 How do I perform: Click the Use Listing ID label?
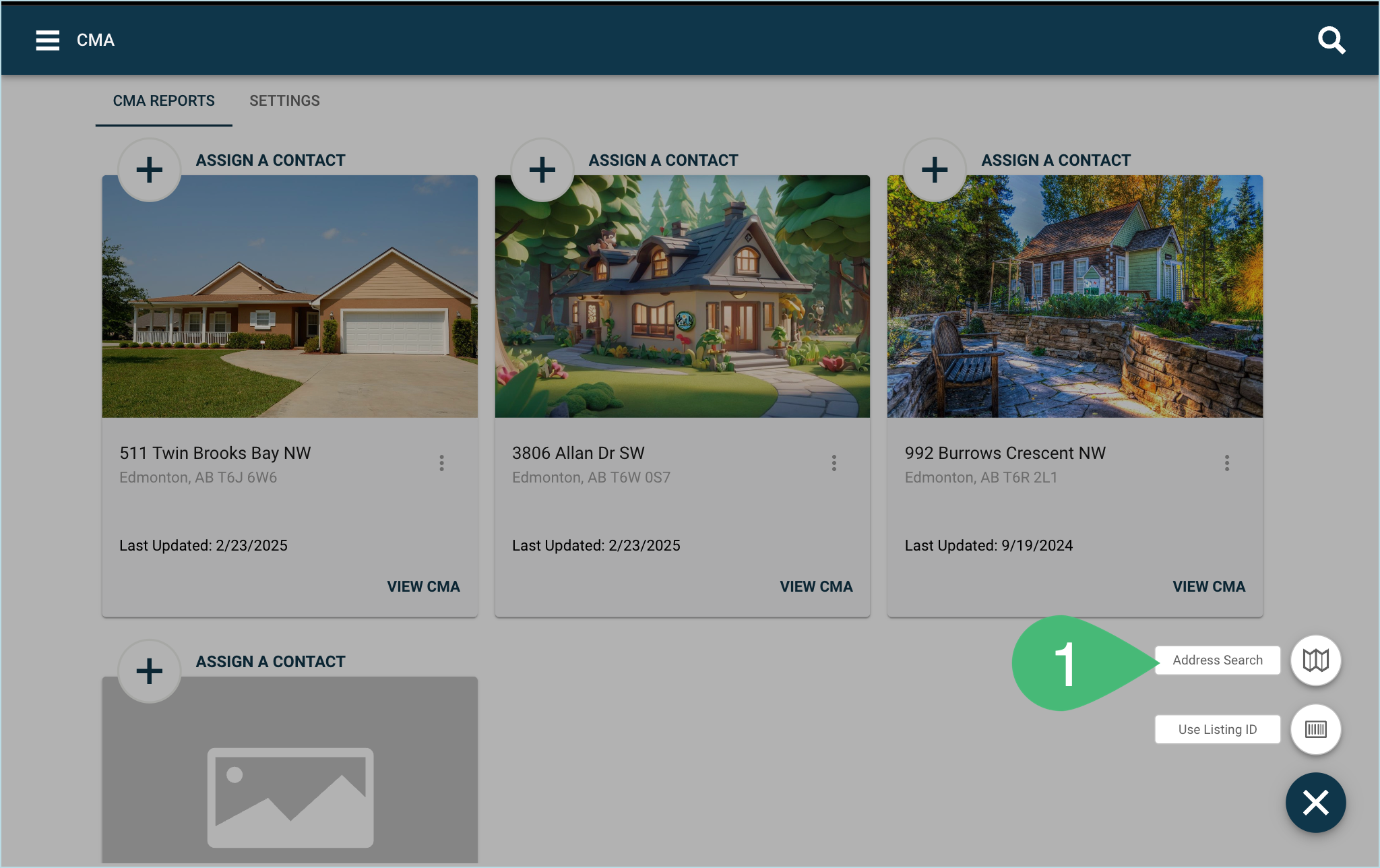pos(1218,729)
